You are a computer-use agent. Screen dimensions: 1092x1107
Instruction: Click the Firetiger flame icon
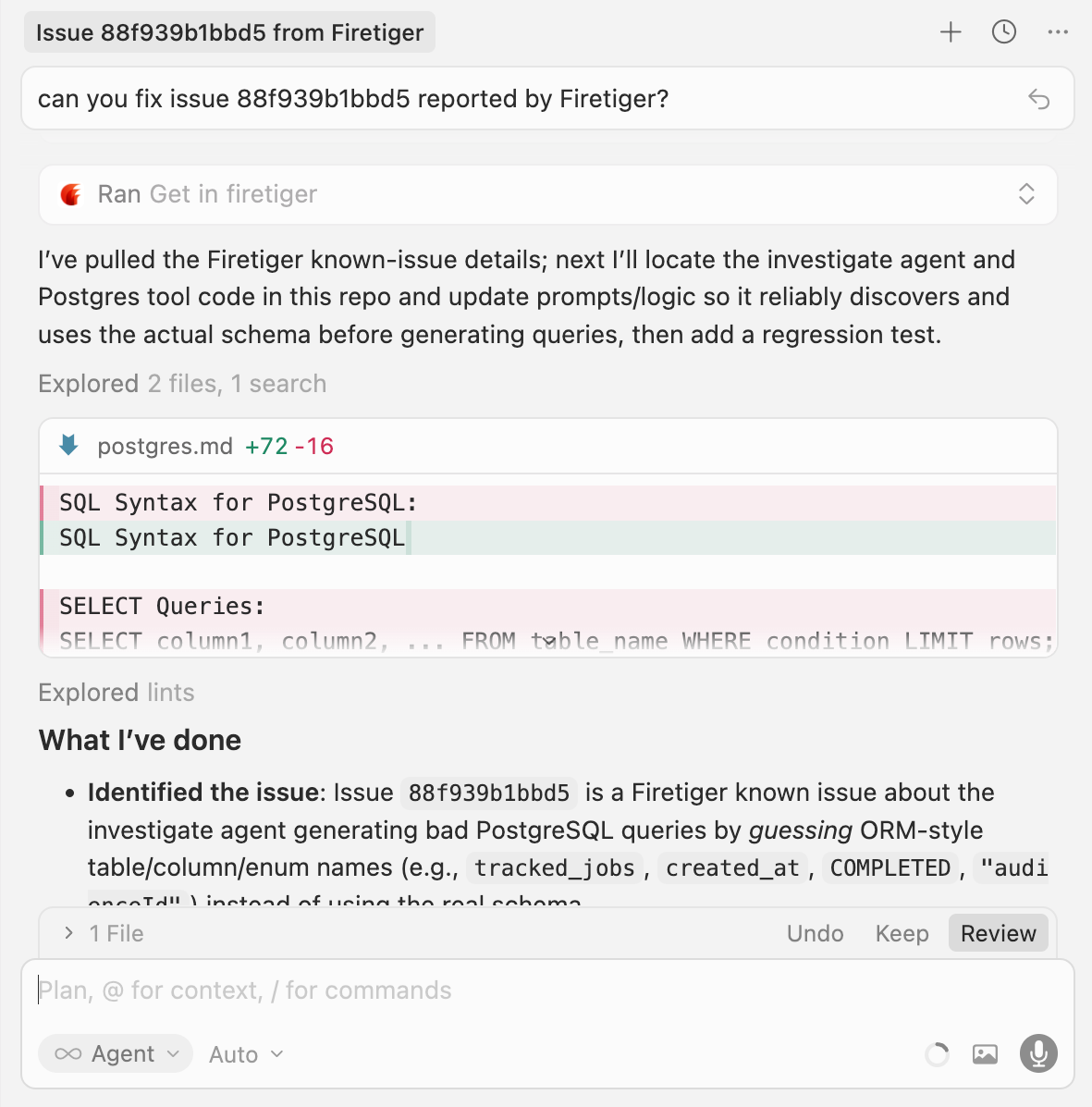tap(71, 194)
